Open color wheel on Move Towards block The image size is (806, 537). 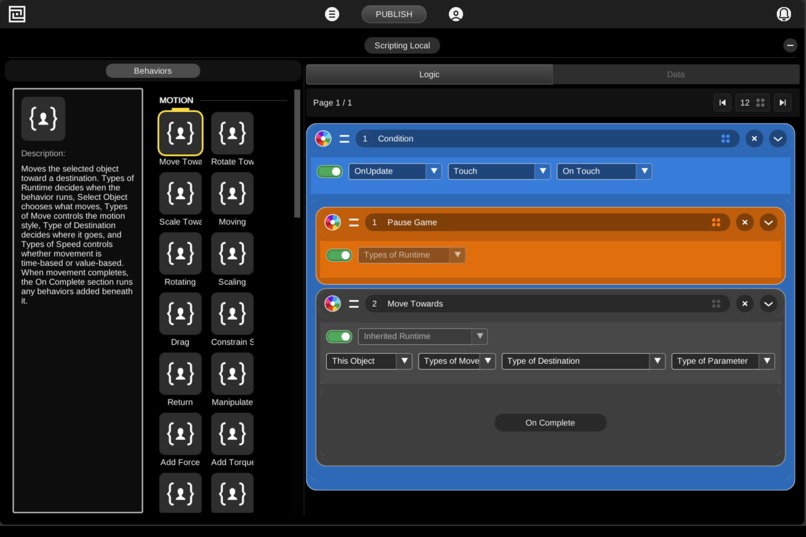(x=333, y=304)
